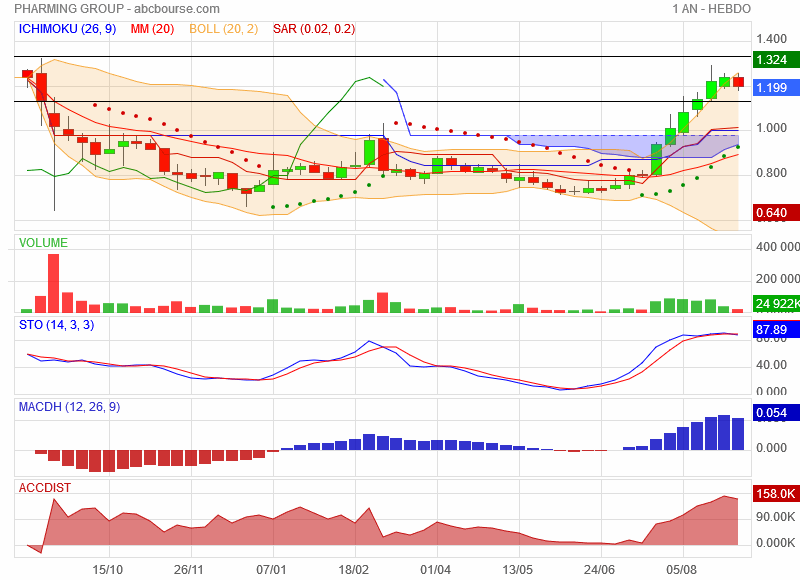
Task: Click the 200 000 volume axis value
Action: [x=778, y=279]
